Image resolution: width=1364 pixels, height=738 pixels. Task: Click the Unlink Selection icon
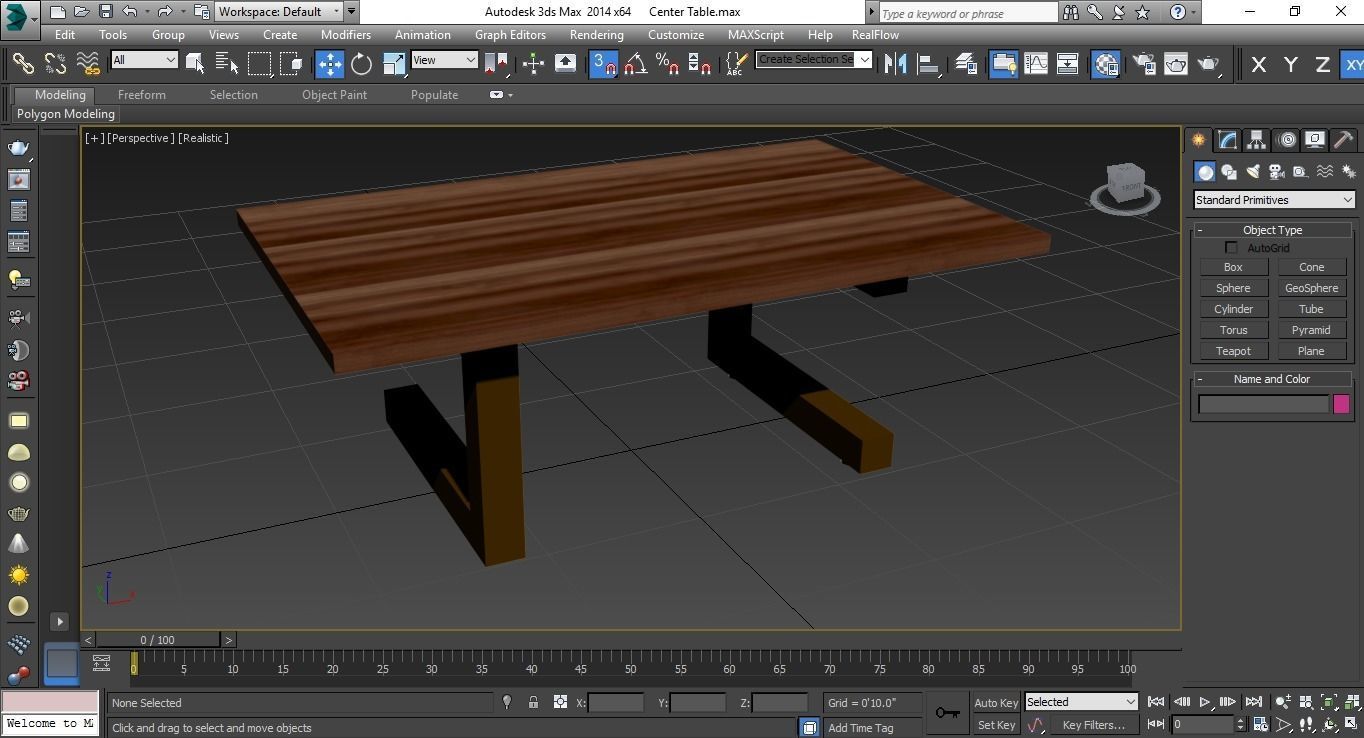coord(55,64)
